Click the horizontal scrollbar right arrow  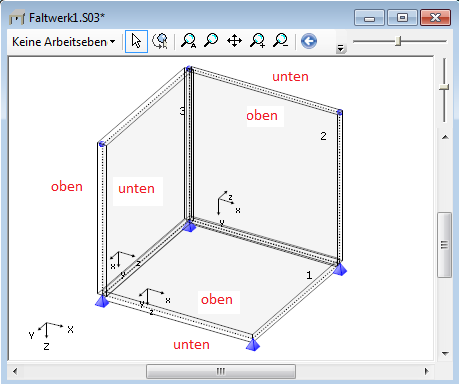click(x=427, y=371)
